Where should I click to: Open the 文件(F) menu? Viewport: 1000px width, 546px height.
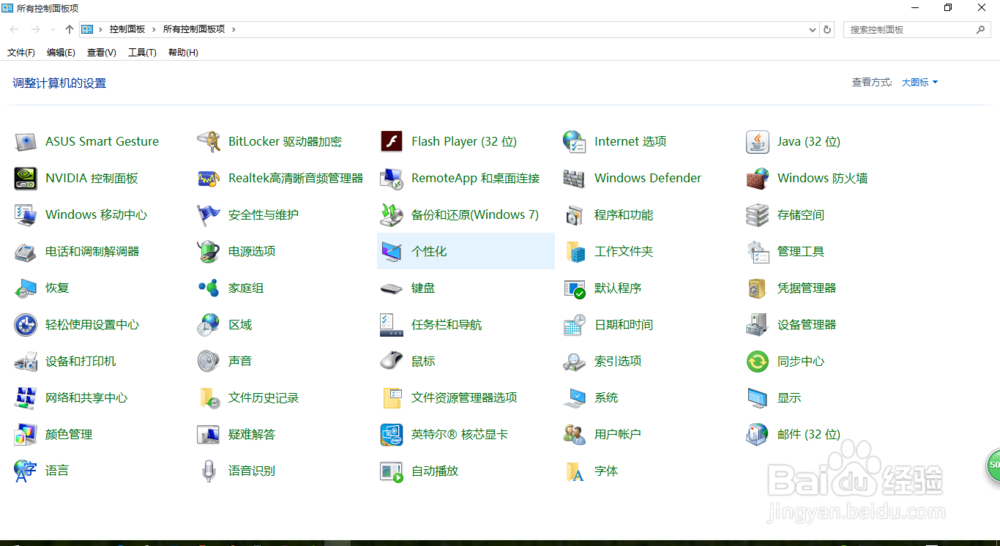pyautogui.click(x=21, y=53)
